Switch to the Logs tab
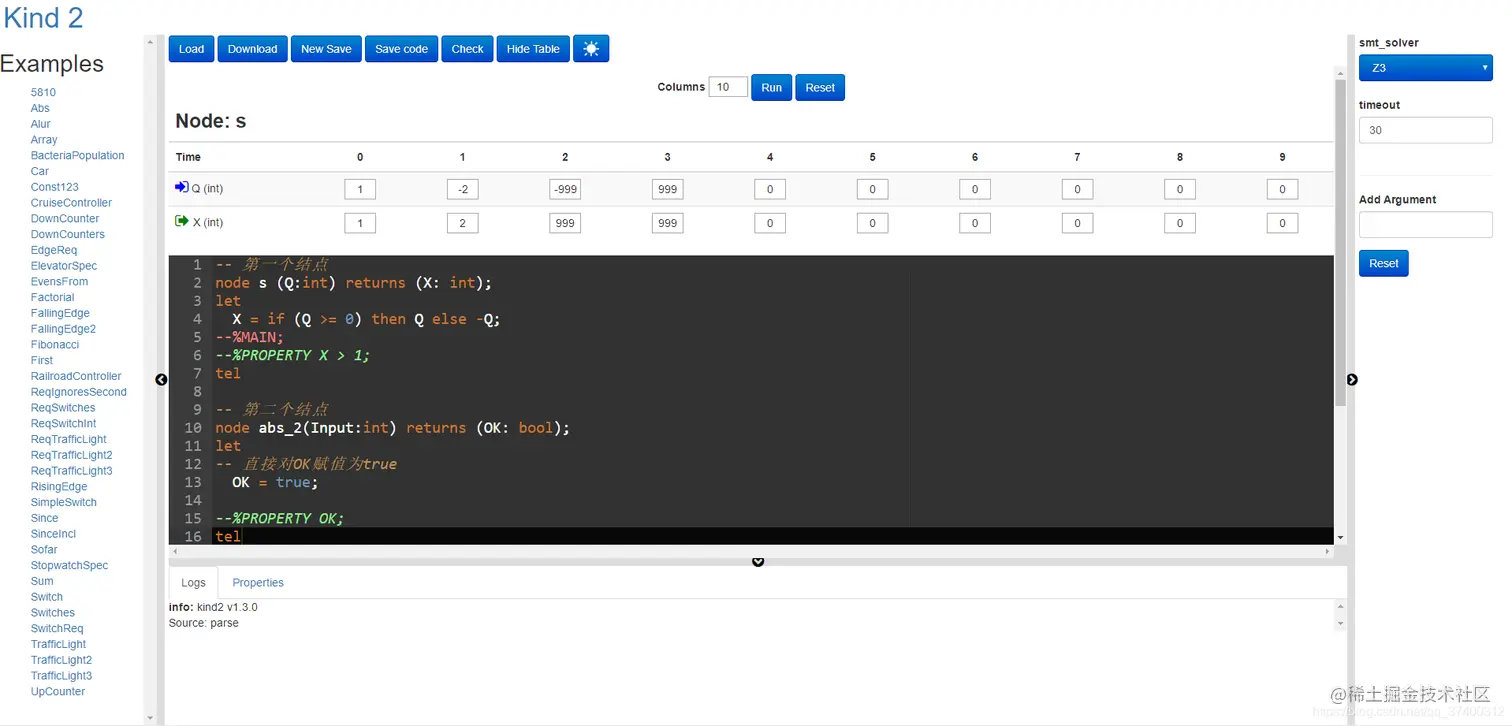Image resolution: width=1512 pixels, height=726 pixels. tap(193, 583)
